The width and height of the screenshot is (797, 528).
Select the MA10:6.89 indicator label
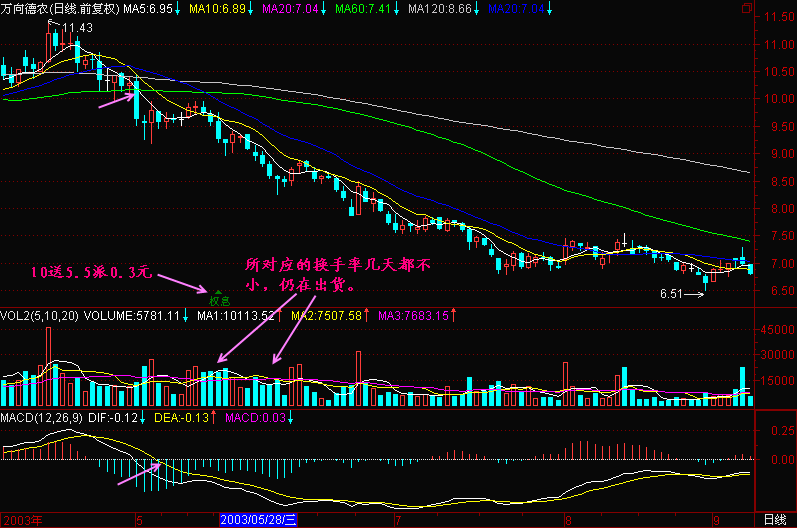pyautogui.click(x=216, y=8)
